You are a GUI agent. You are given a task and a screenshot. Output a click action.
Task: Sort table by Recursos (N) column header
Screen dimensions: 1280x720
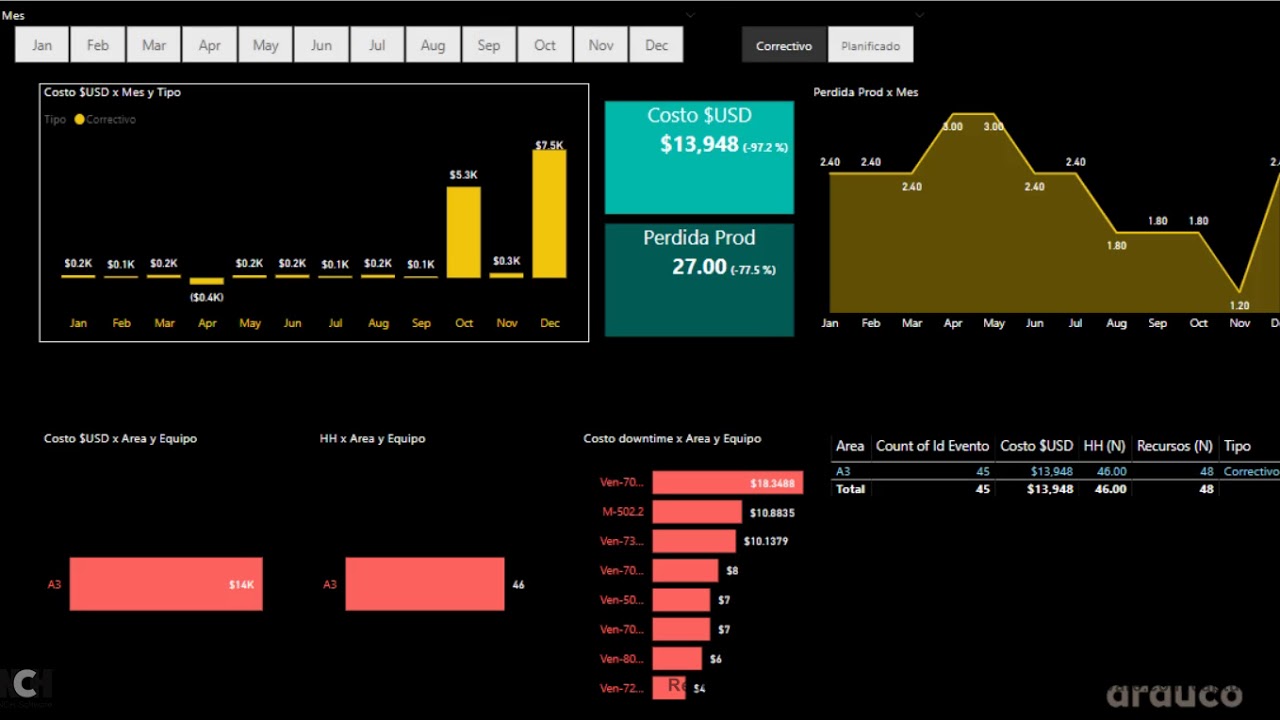[1175, 446]
